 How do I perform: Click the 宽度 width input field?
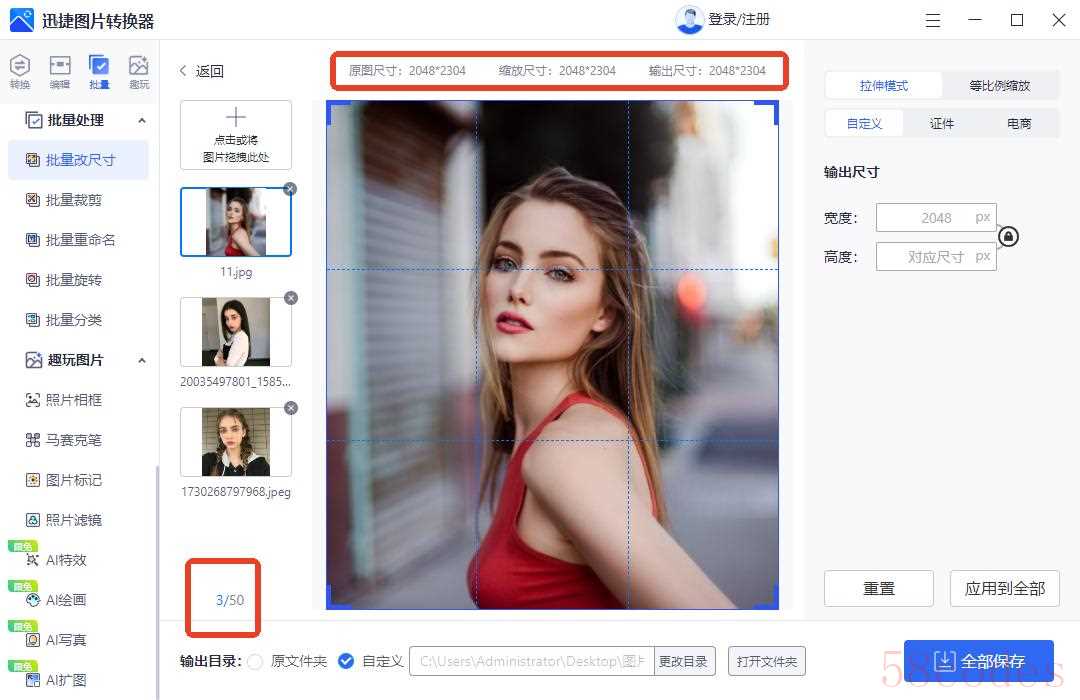(924, 218)
